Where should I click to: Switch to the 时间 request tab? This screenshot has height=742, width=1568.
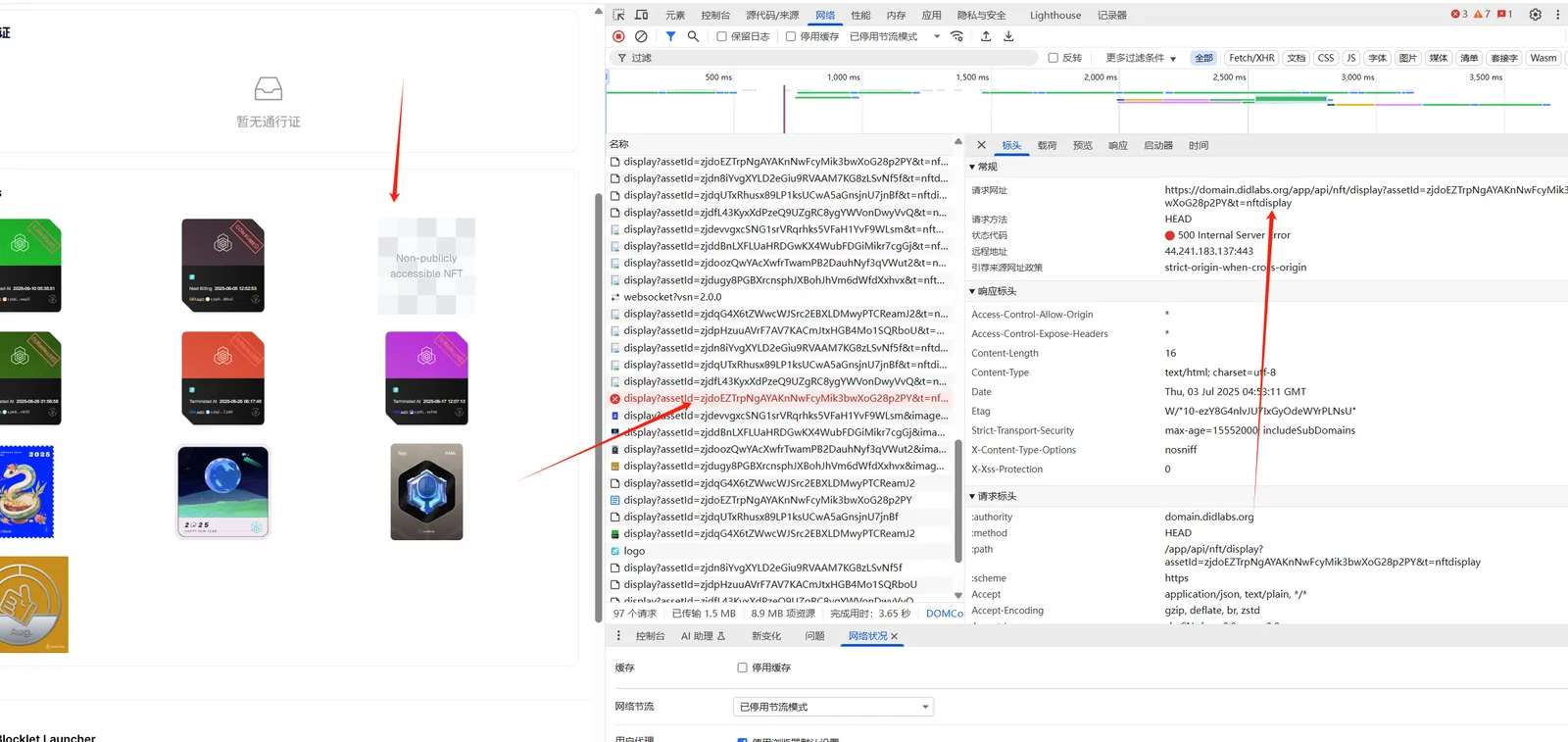pos(1199,145)
